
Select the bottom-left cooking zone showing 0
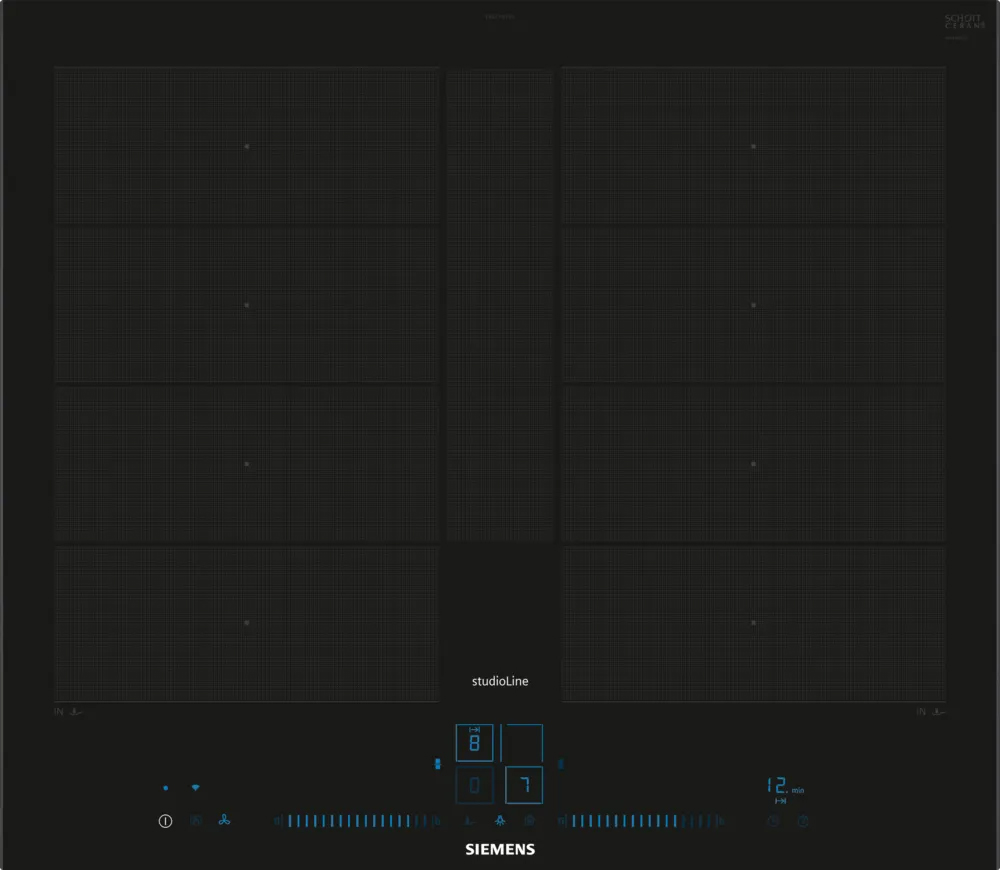(x=474, y=785)
